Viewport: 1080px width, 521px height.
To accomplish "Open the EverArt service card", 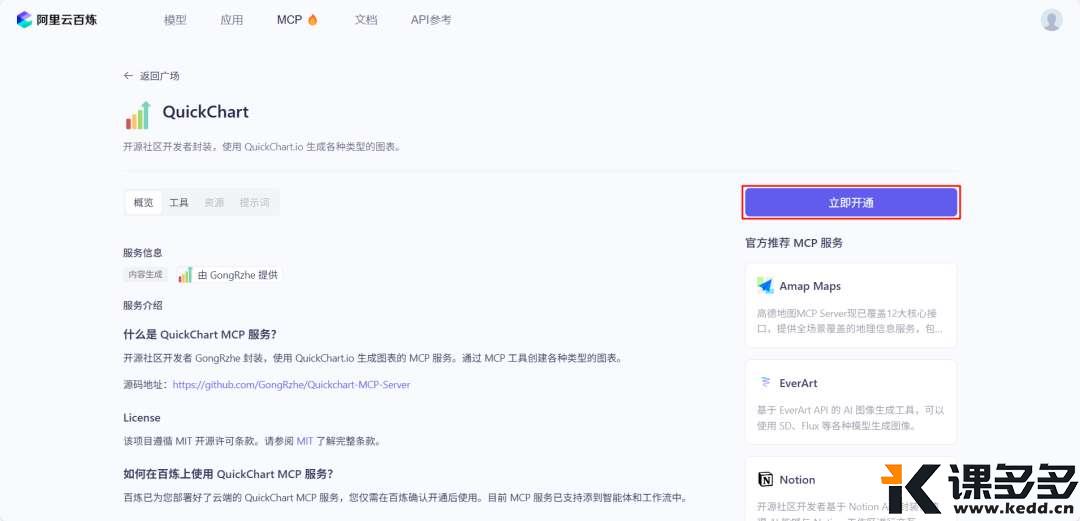I will click(x=851, y=402).
